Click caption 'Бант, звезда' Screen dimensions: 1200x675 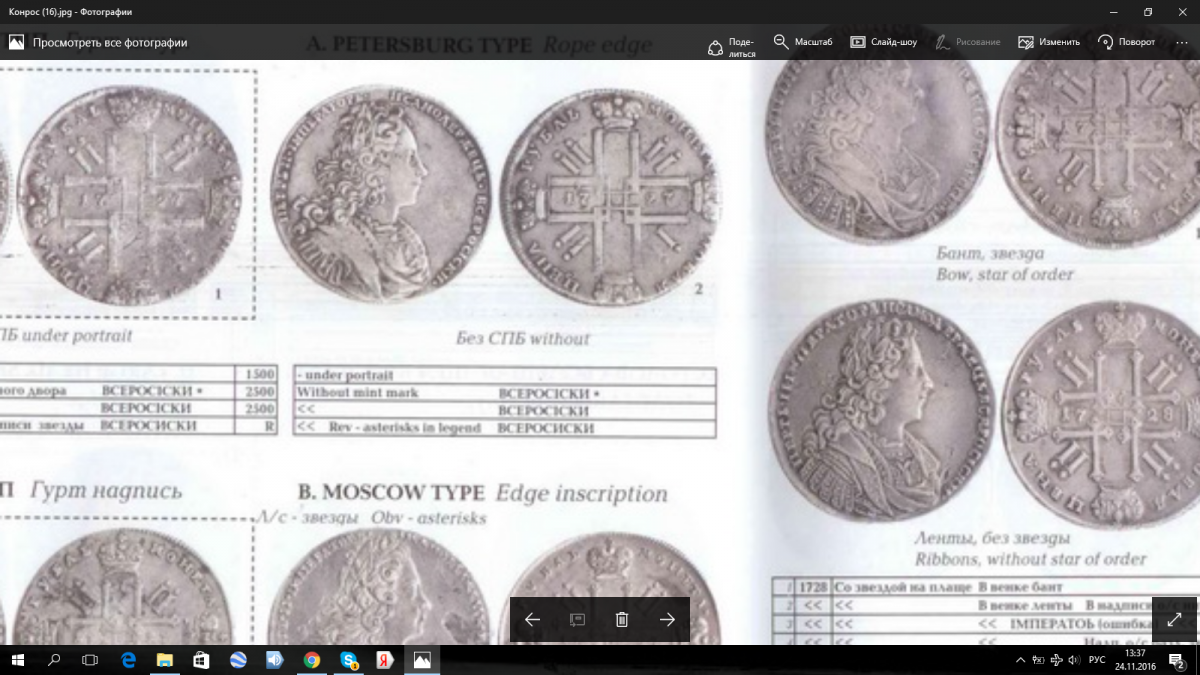click(989, 253)
